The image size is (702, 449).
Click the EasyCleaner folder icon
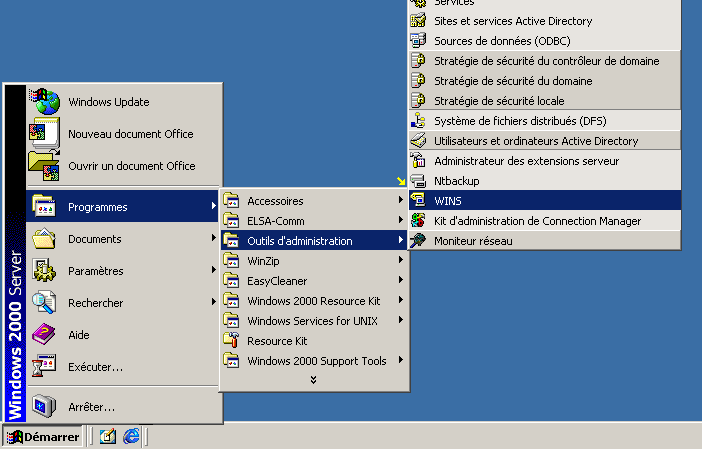(231, 280)
